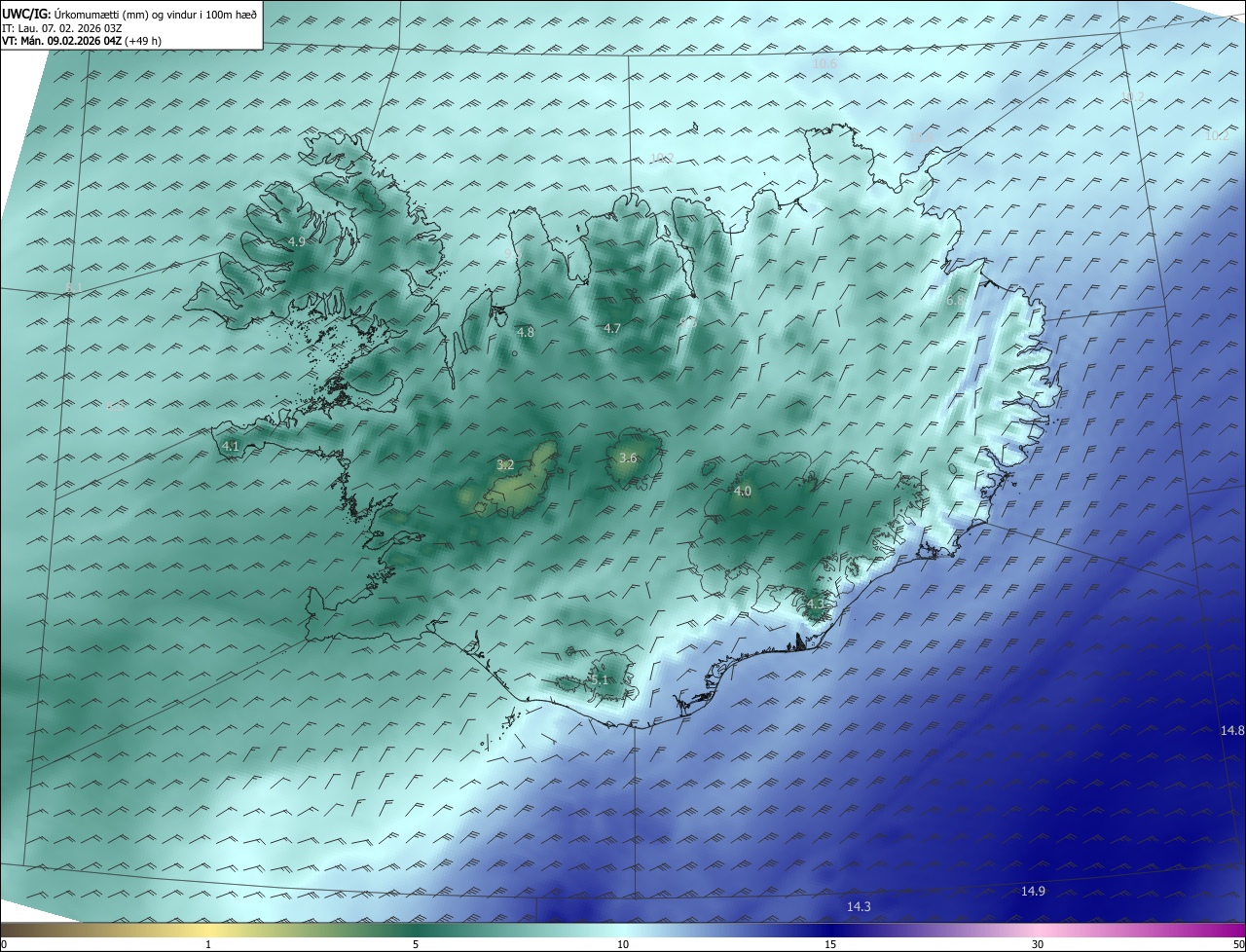Select the 3.6 value on Hofsjökull
Screen dimensions: 1246x952
click(628, 458)
